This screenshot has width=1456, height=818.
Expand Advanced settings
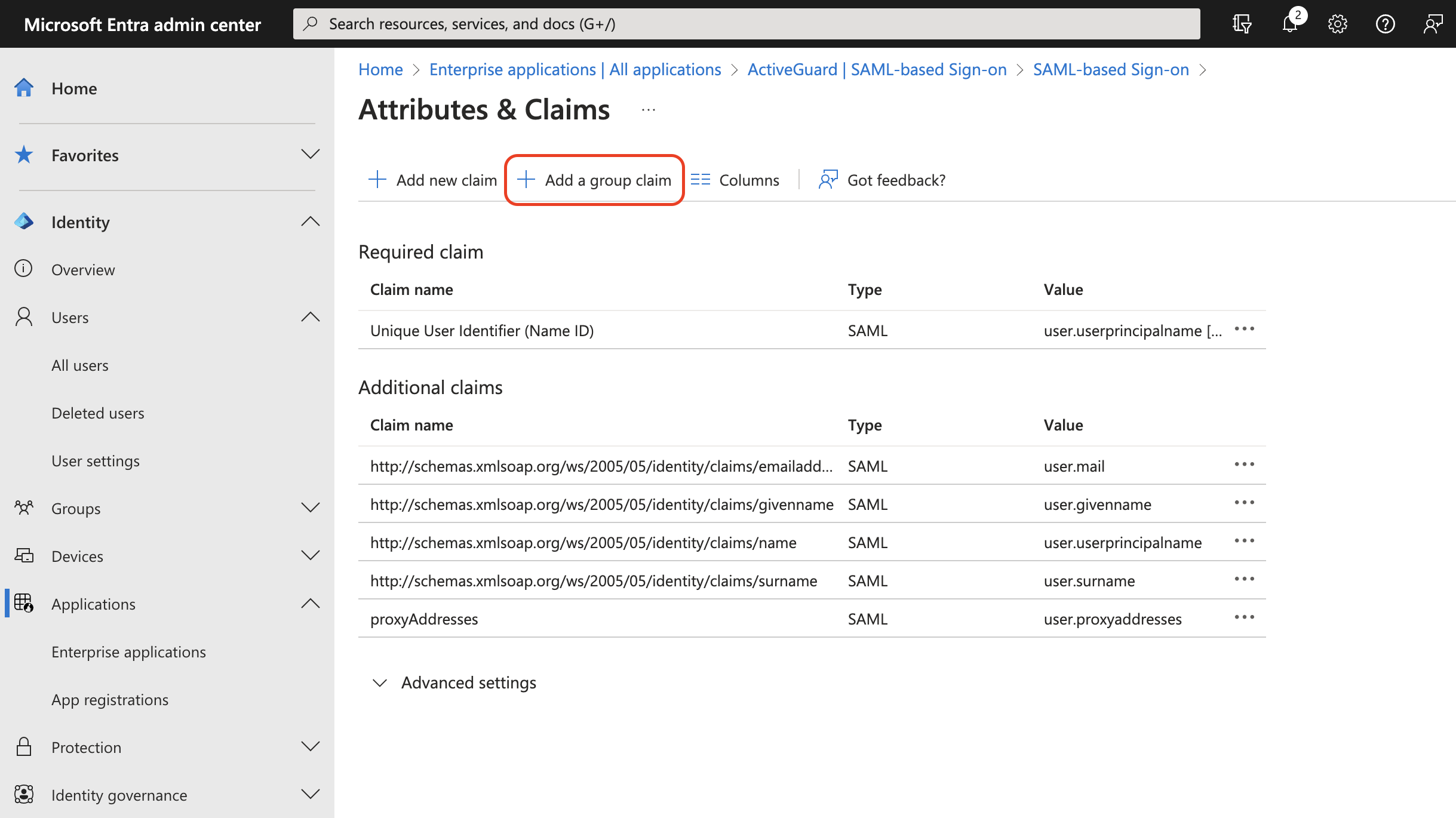[454, 682]
